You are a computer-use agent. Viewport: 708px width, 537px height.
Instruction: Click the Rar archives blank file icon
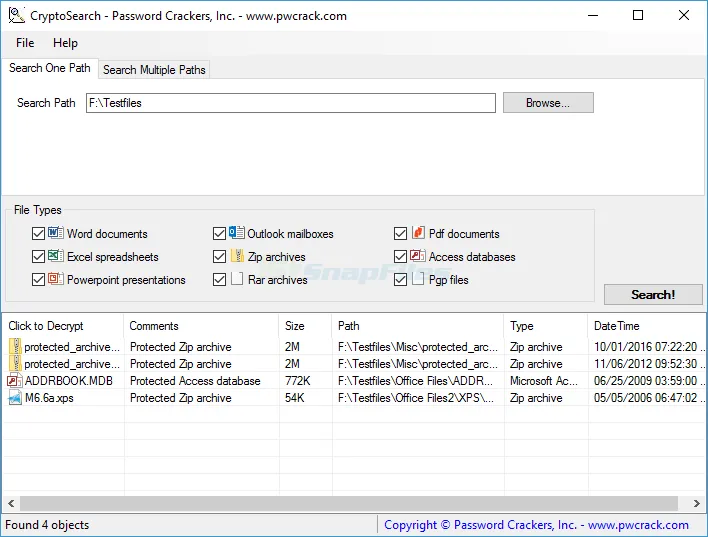pyautogui.click(x=237, y=279)
